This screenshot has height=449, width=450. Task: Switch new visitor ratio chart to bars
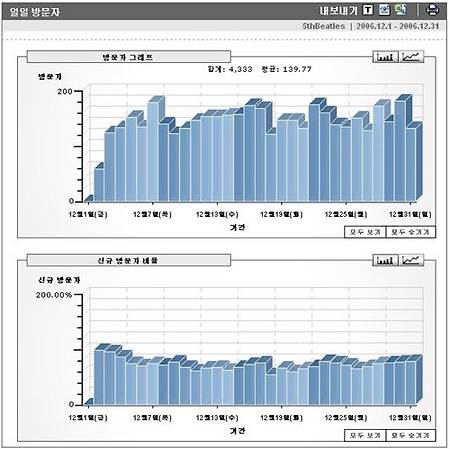(x=385, y=260)
